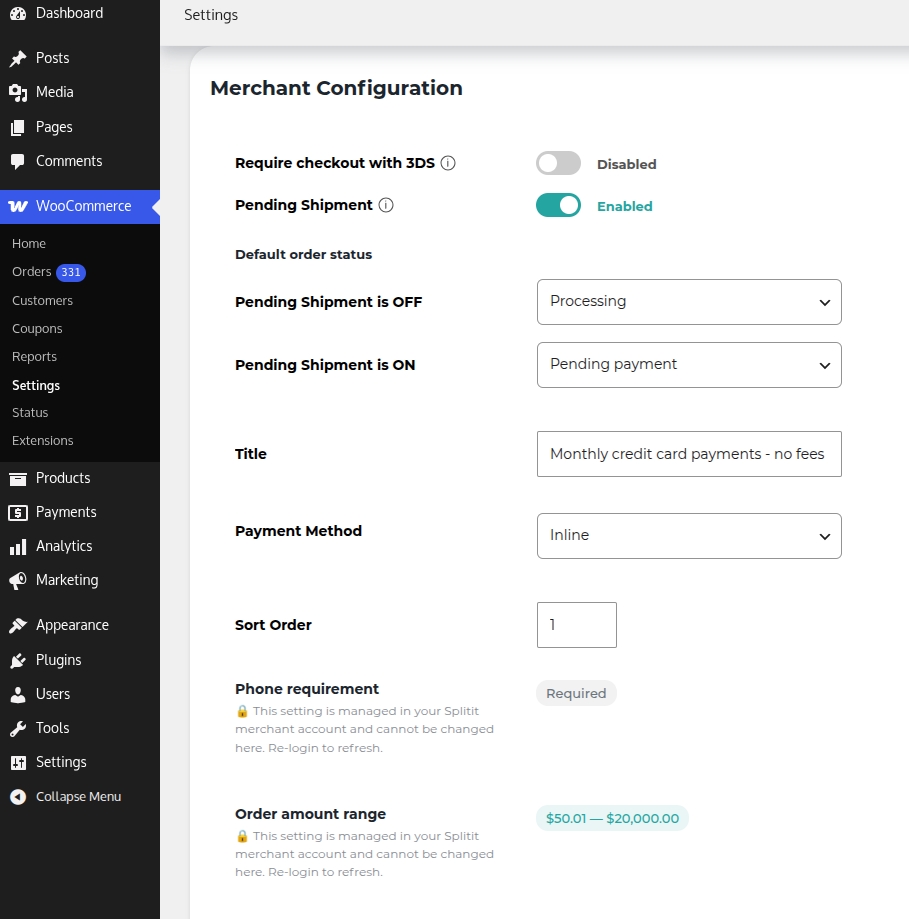Open the Pending Shipment is ON status dropdown
909x919 pixels.
coord(689,365)
